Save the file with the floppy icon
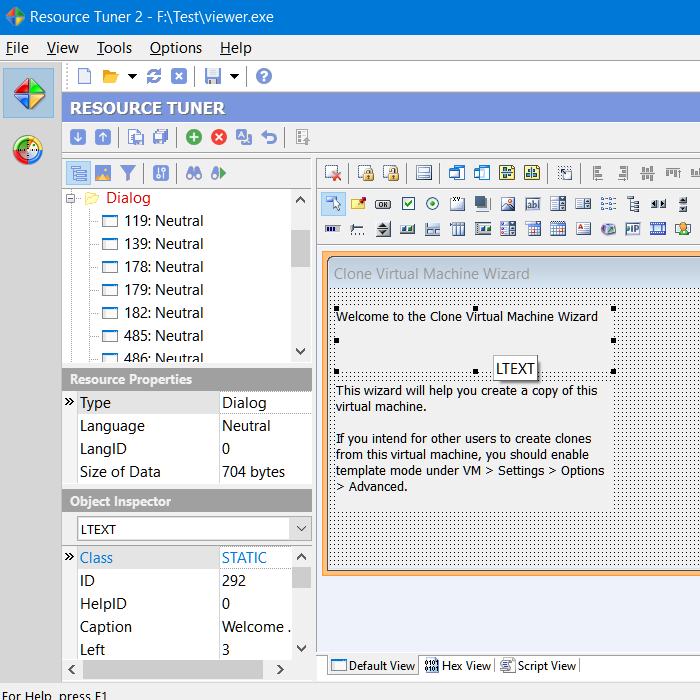The width and height of the screenshot is (700, 700). tap(213, 76)
